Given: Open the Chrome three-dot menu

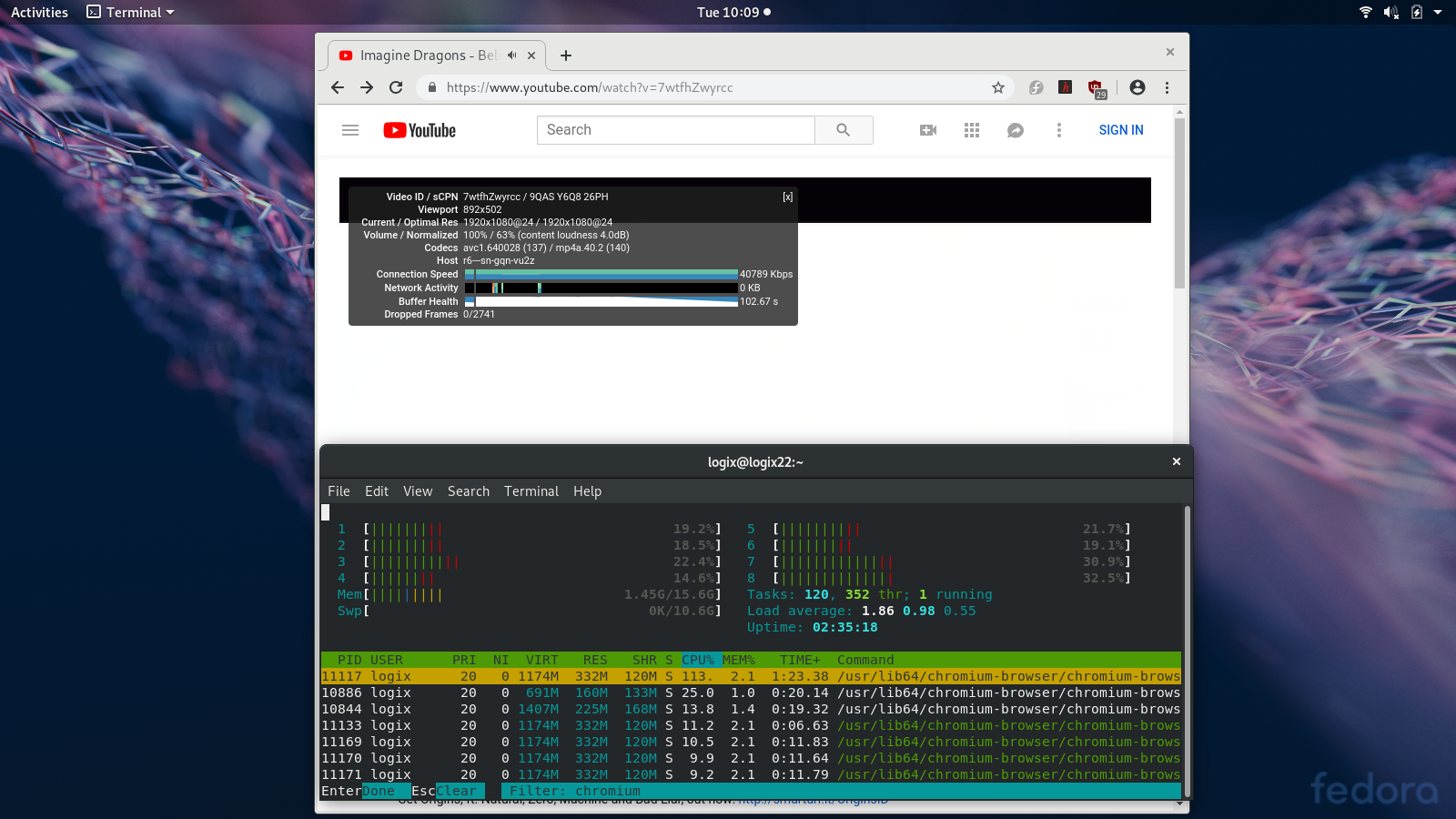Looking at the screenshot, I should tap(1168, 87).
